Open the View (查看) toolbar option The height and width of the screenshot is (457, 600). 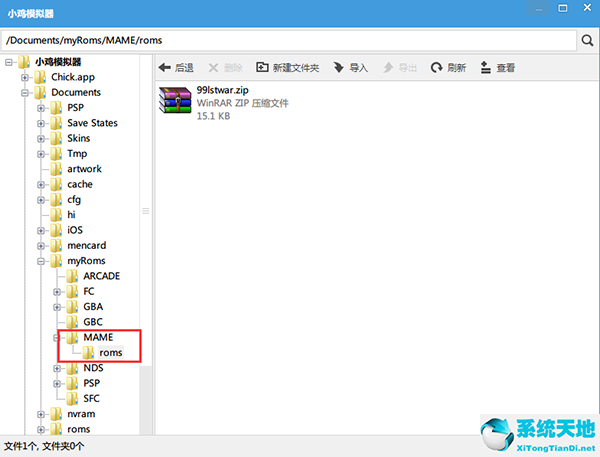pyautogui.click(x=486, y=68)
